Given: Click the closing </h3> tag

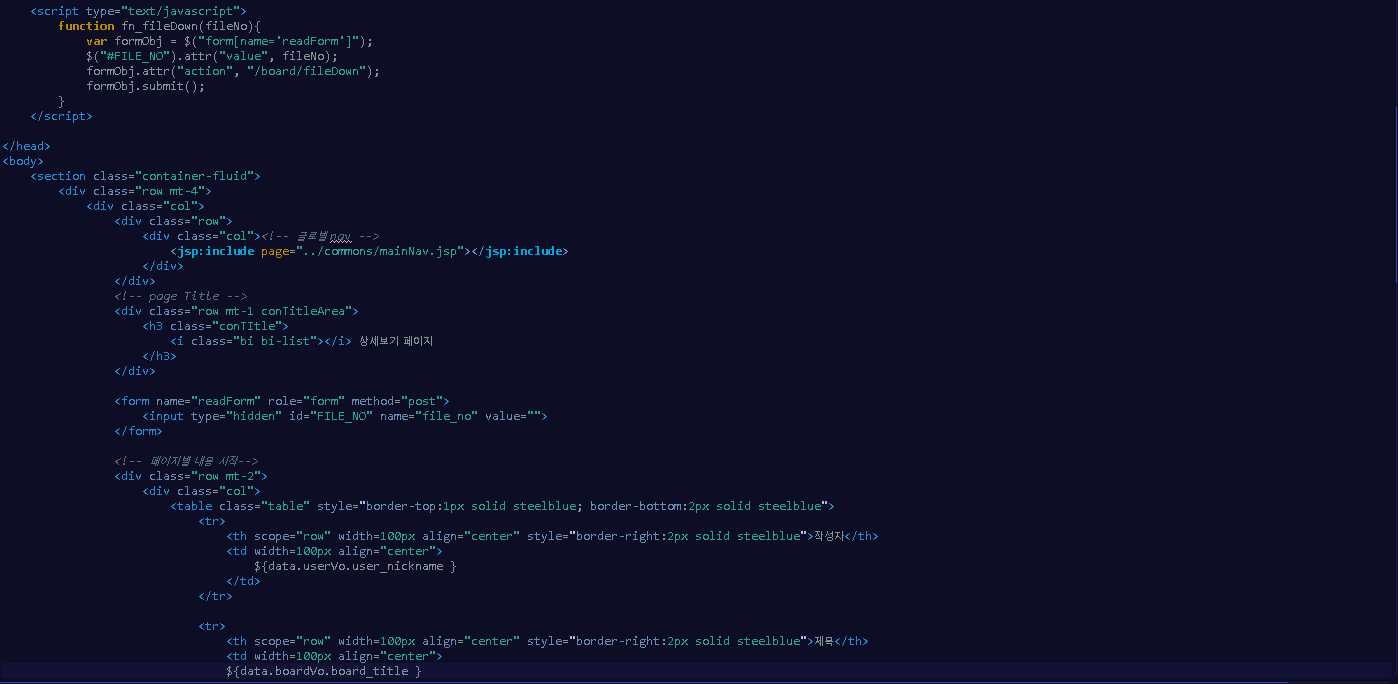Looking at the screenshot, I should (x=159, y=356).
